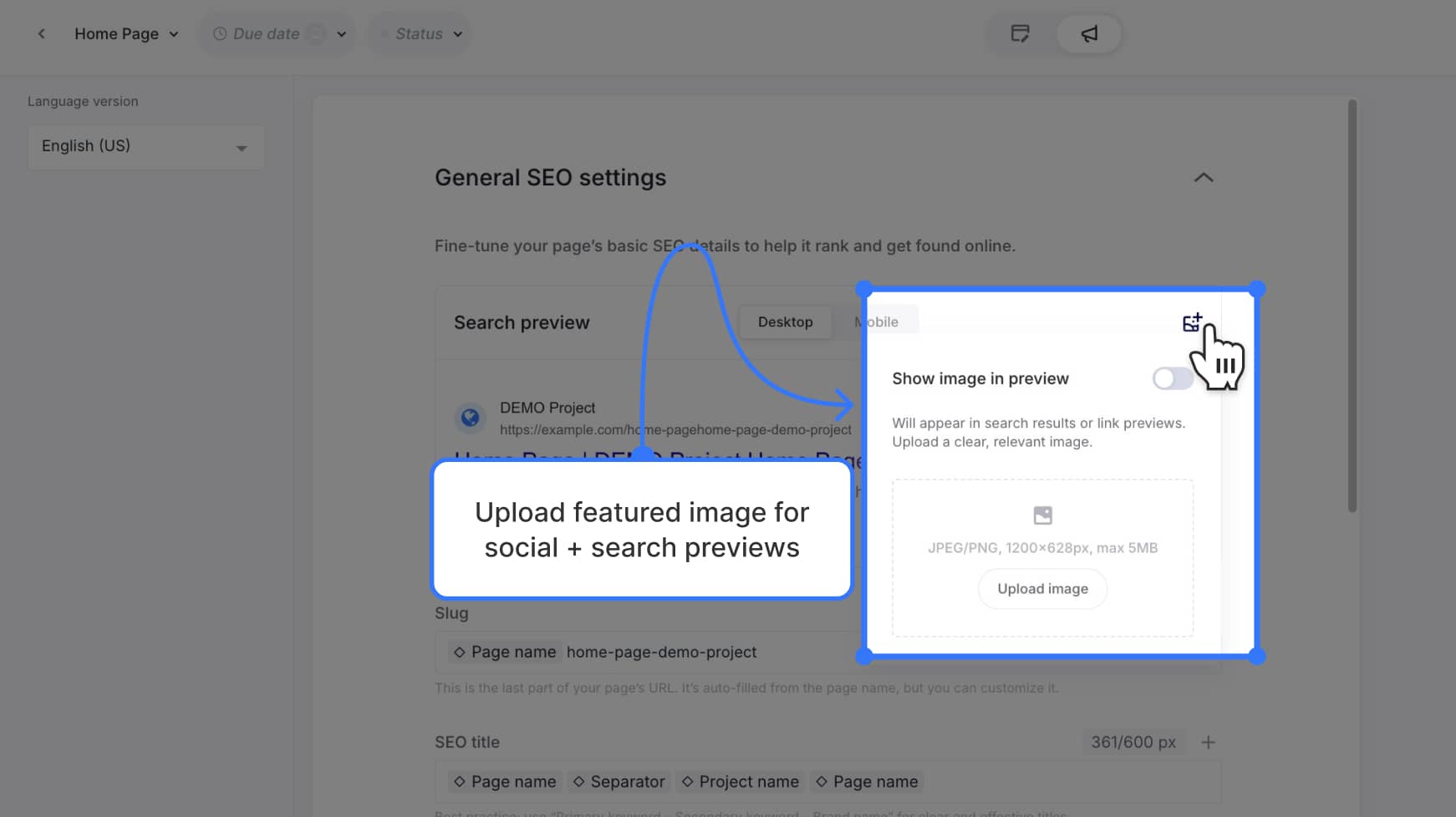Click the Page name token in Slug

click(506, 652)
